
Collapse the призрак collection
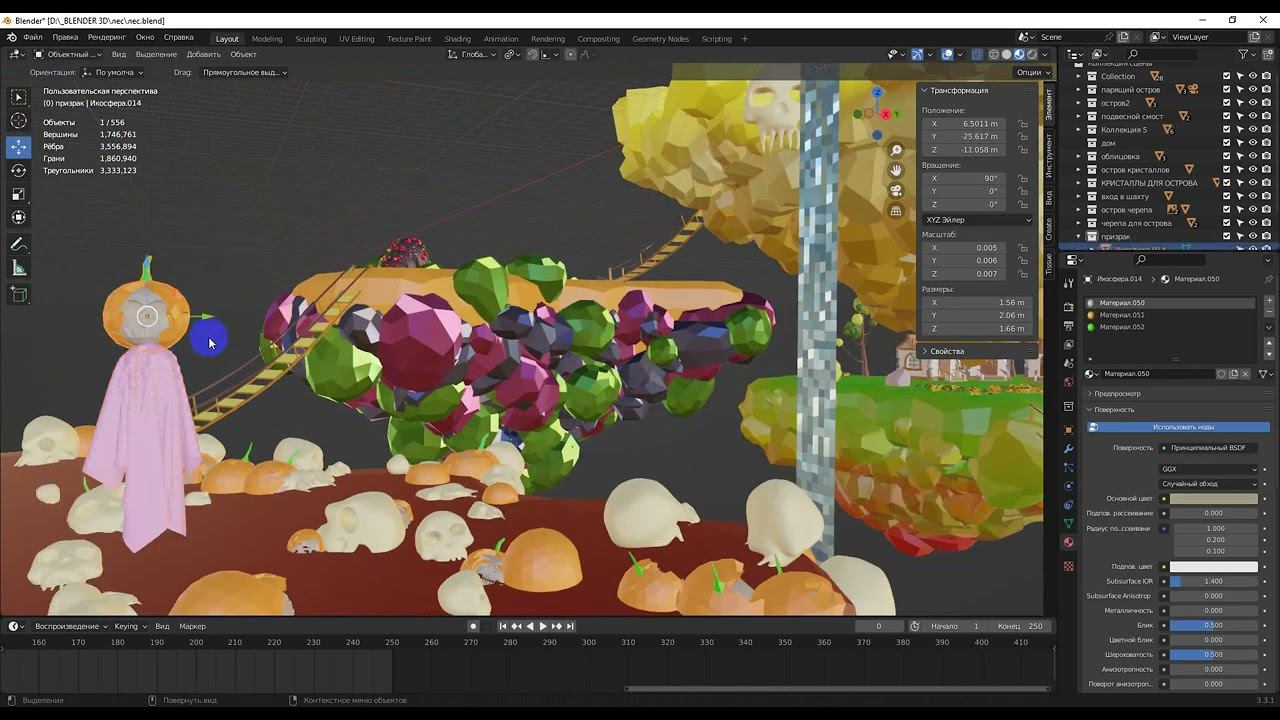(x=1079, y=237)
